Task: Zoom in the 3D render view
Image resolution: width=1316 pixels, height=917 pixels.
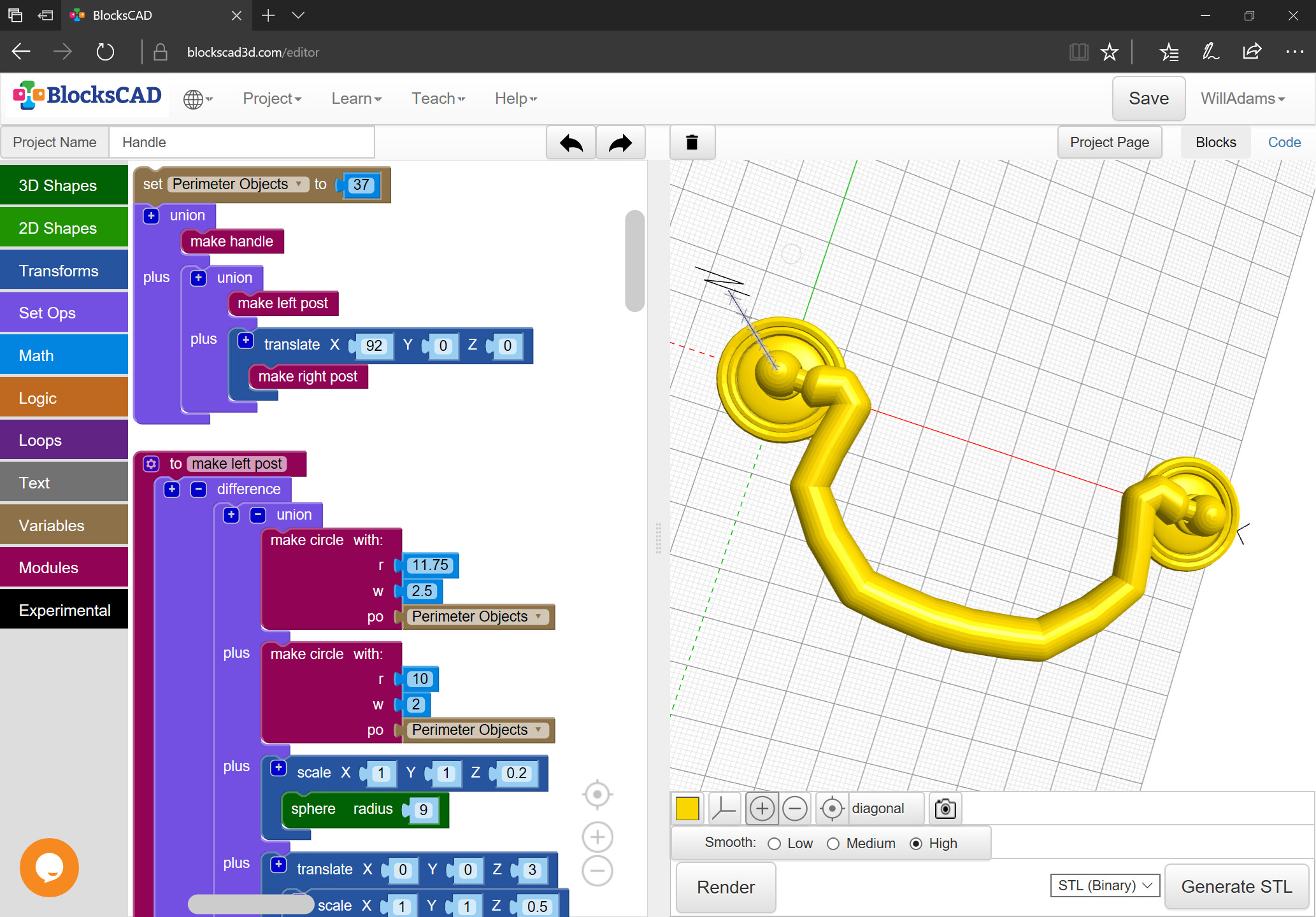Action: tap(762, 809)
